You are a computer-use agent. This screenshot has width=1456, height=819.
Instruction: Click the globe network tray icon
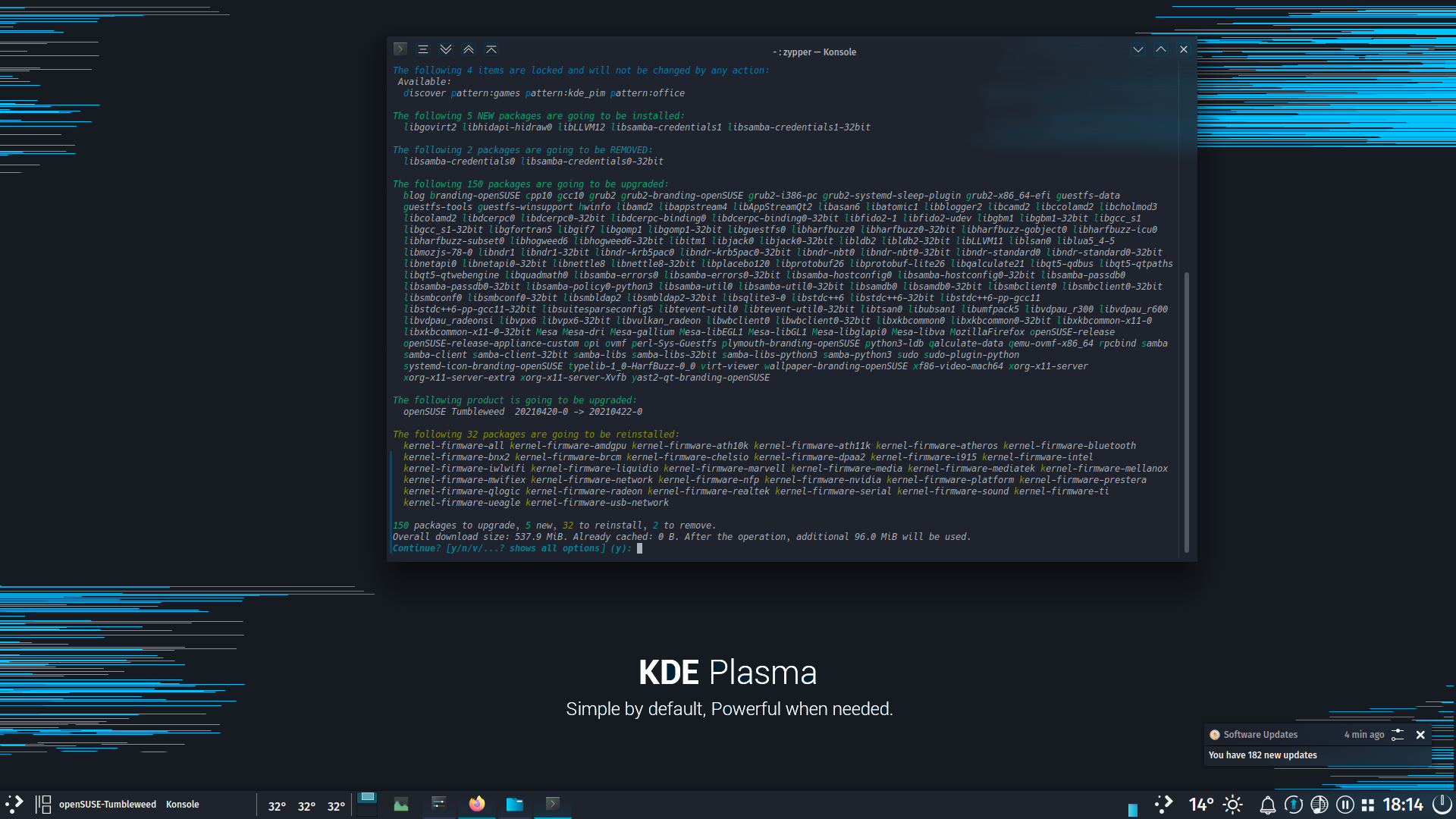(1319, 805)
